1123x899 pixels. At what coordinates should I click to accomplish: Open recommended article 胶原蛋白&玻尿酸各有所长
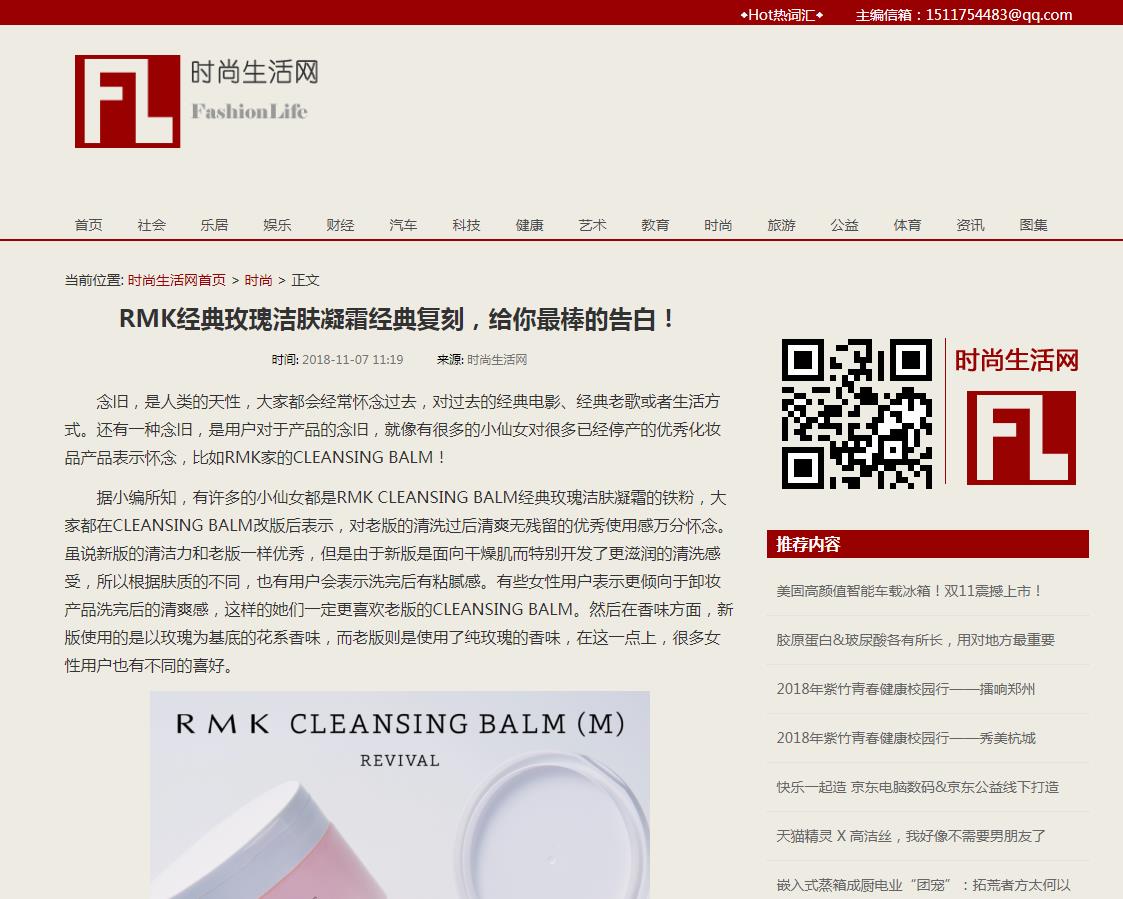(x=915, y=640)
